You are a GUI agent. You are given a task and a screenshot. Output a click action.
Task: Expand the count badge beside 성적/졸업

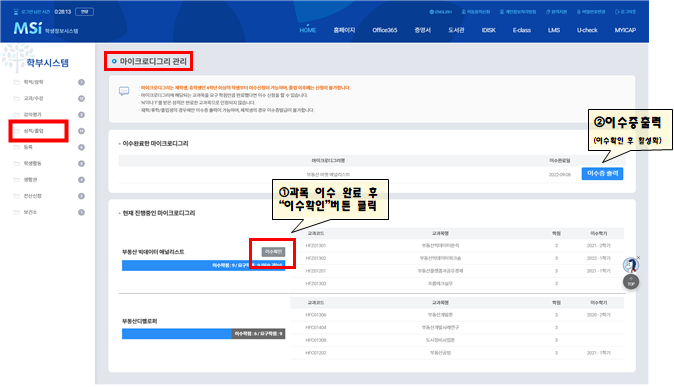point(81,131)
